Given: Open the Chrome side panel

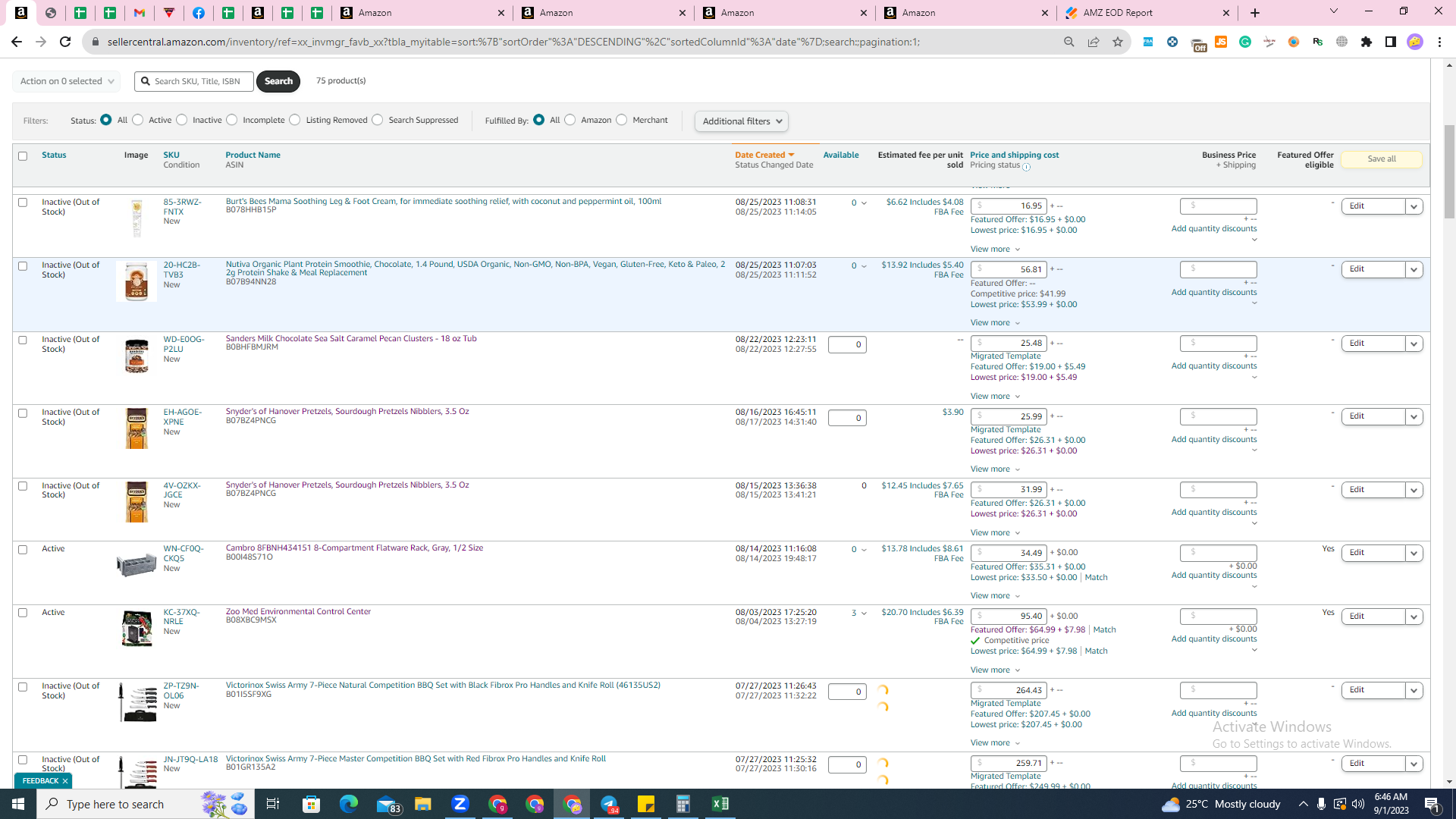Looking at the screenshot, I should pos(1391,42).
